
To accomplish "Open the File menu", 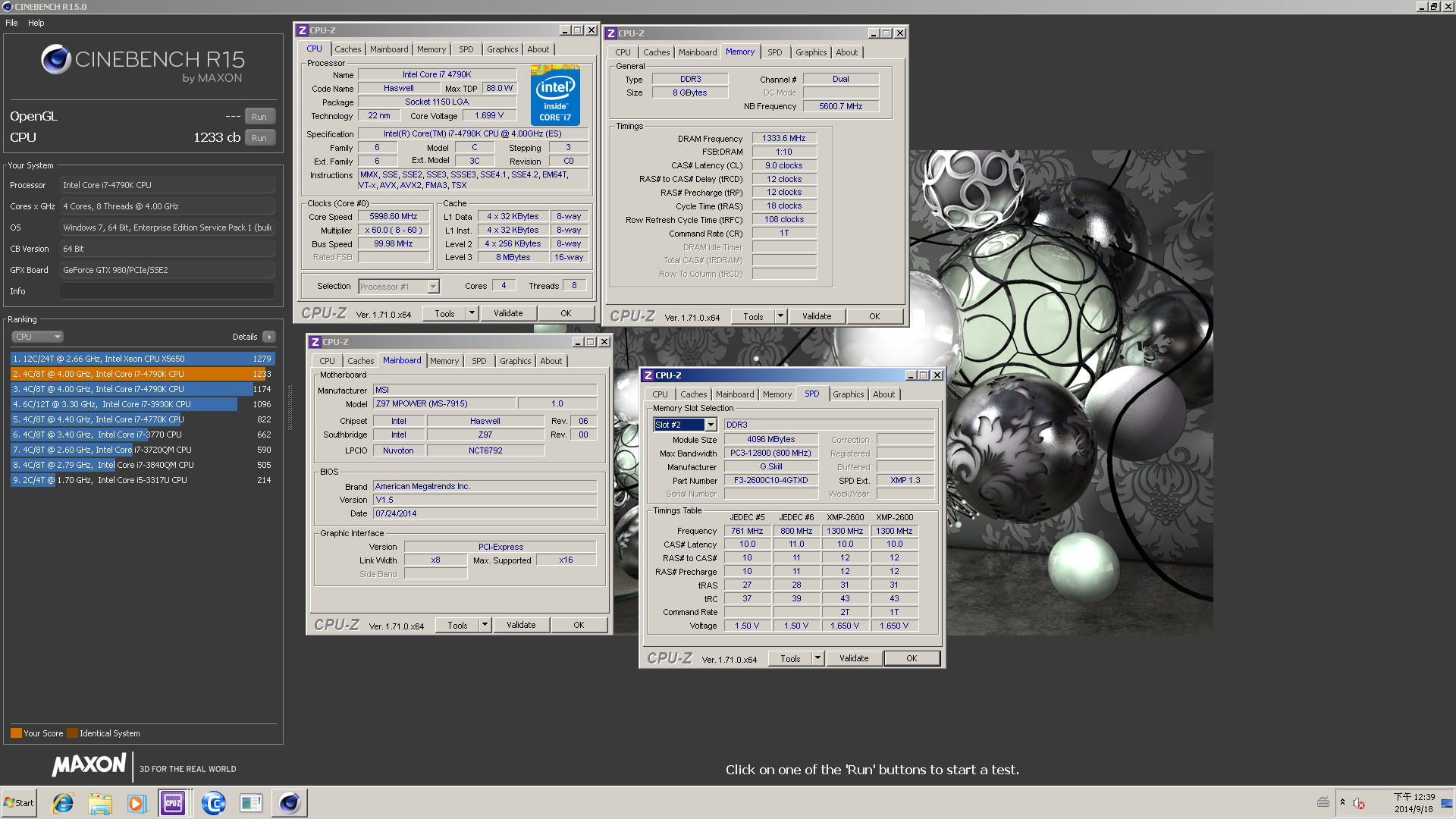I will [11, 23].
